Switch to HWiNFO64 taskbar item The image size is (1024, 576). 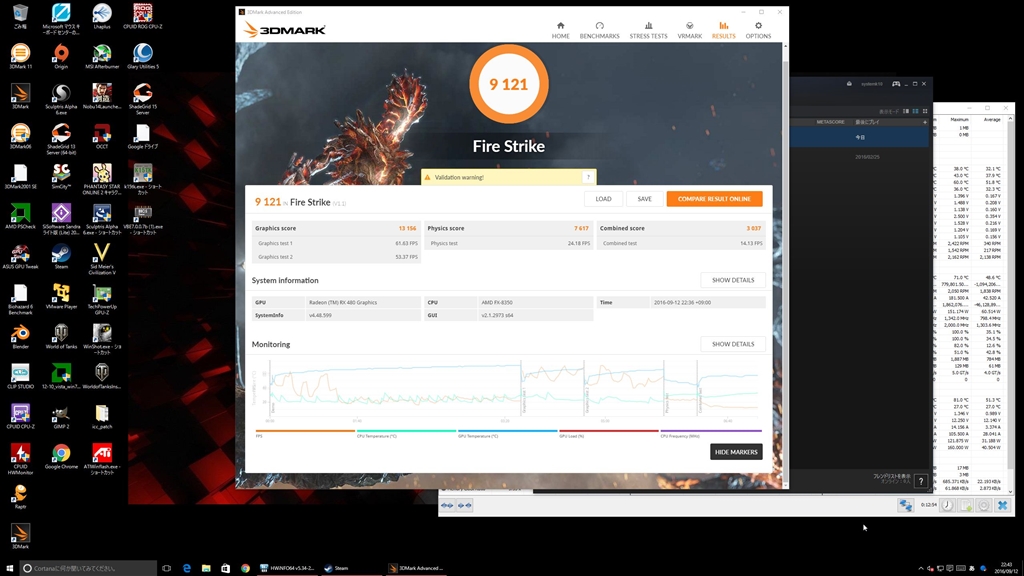click(x=287, y=568)
